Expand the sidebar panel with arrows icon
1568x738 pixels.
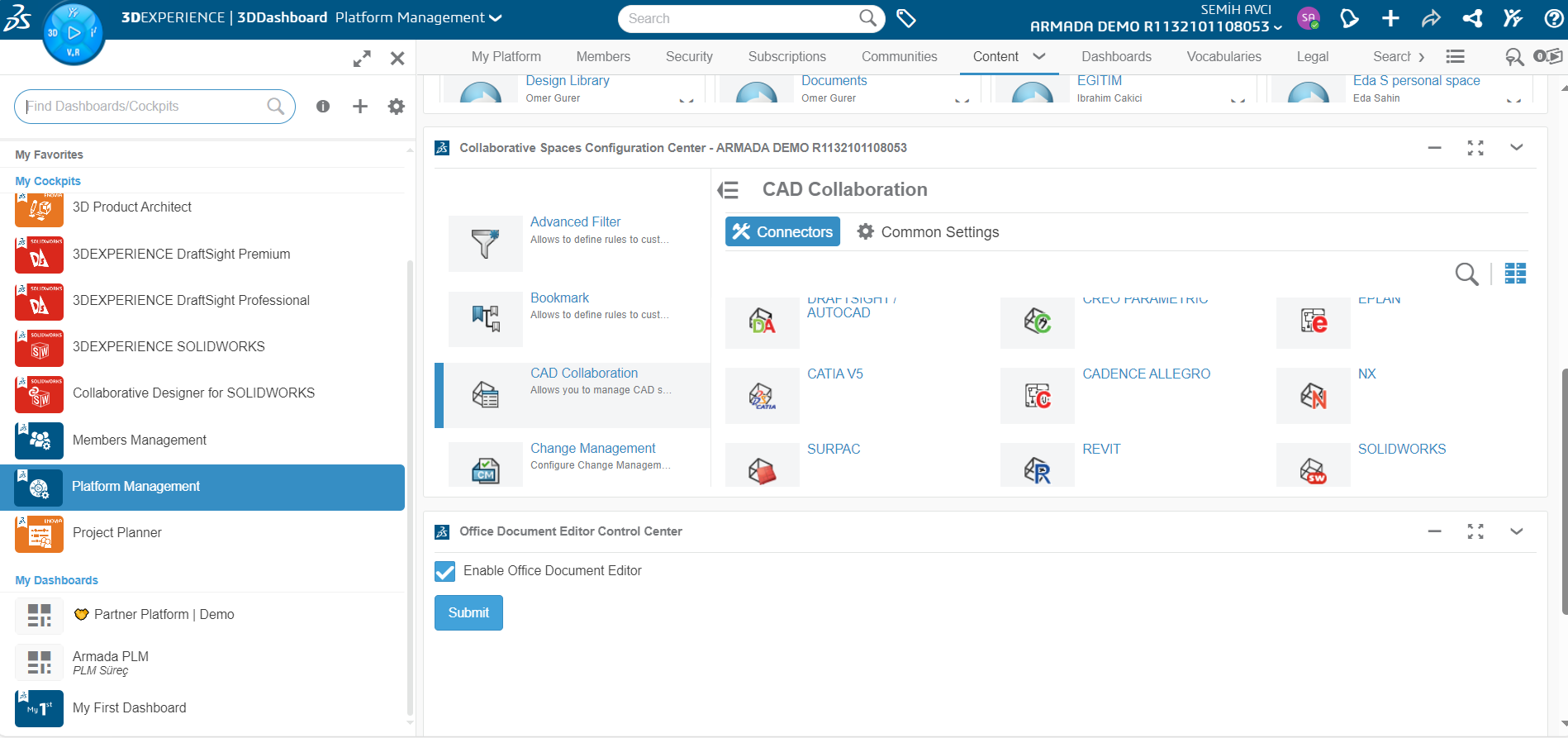(362, 59)
